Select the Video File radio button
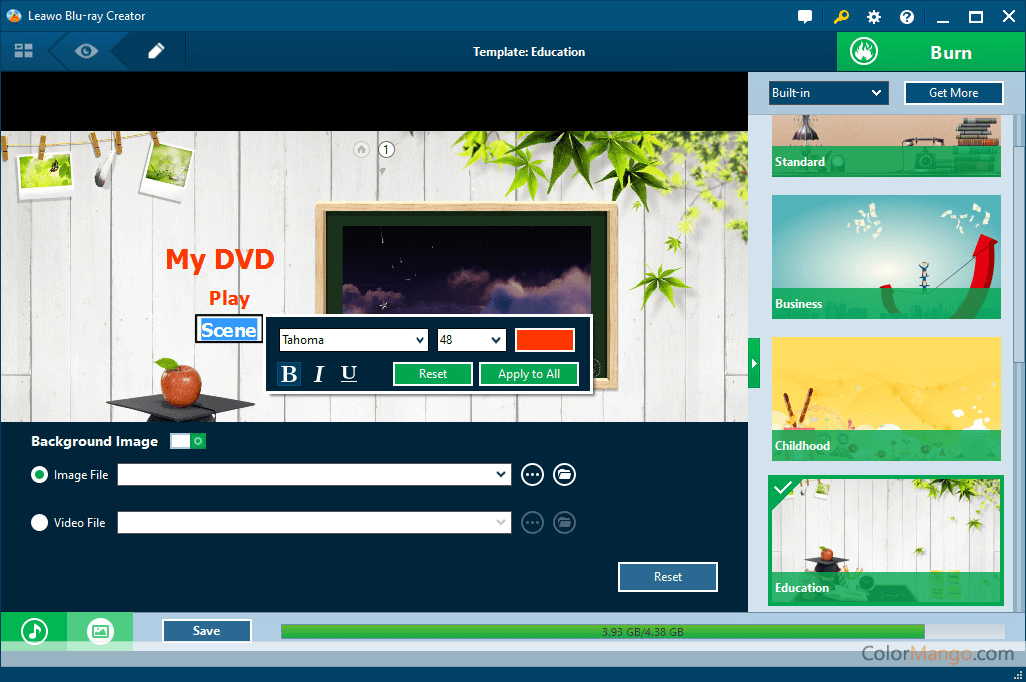Screen dimensions: 1026x682 (40, 522)
